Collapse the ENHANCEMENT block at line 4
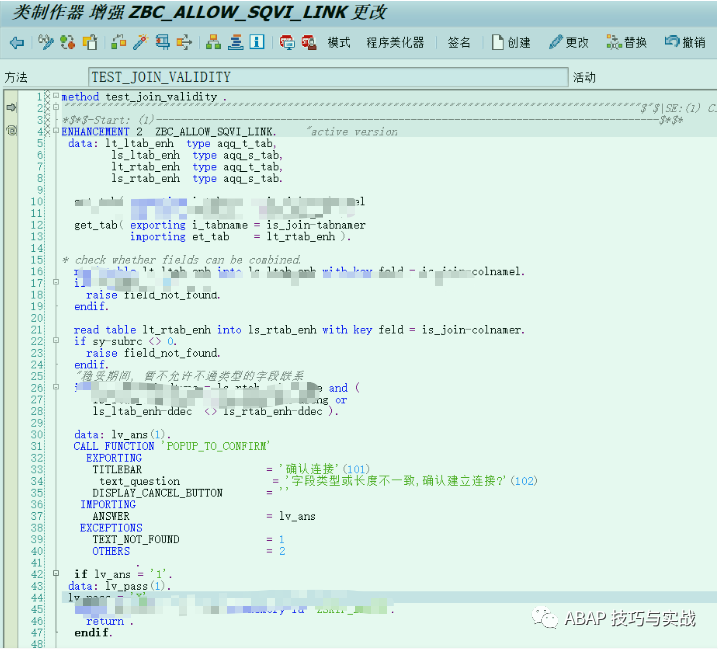 [56, 131]
